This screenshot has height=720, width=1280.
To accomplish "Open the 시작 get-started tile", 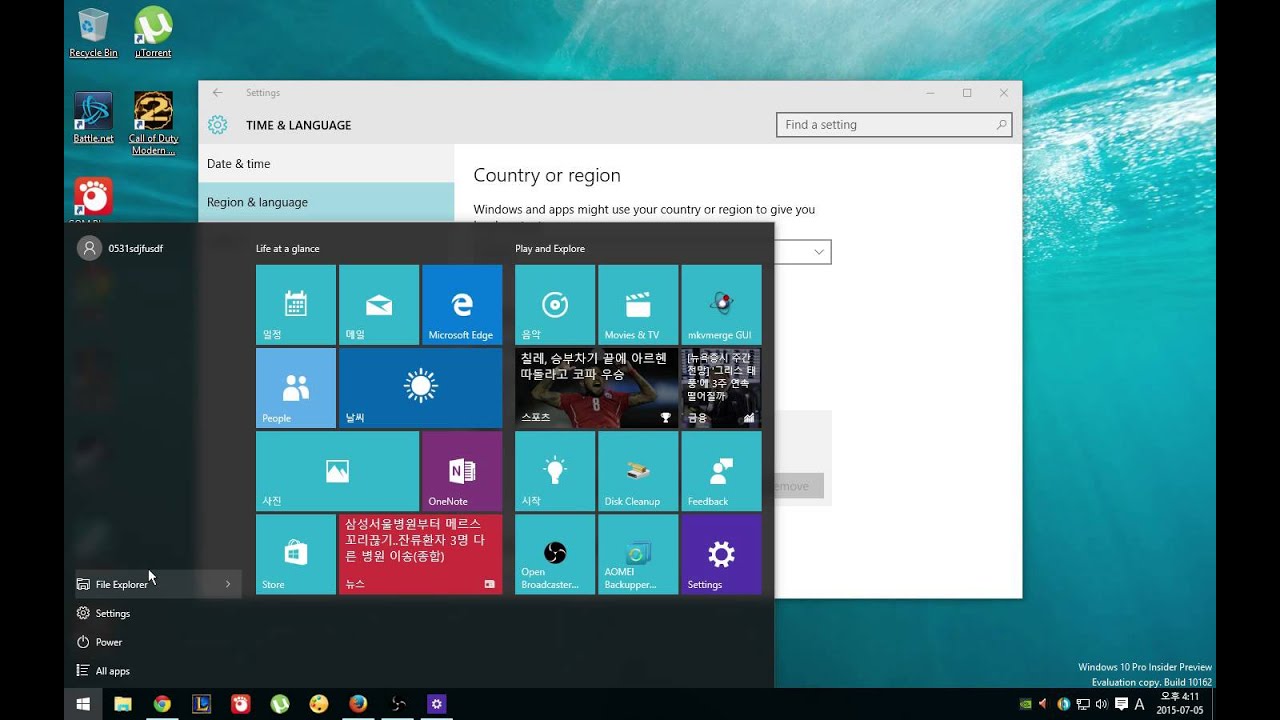I will click(555, 471).
